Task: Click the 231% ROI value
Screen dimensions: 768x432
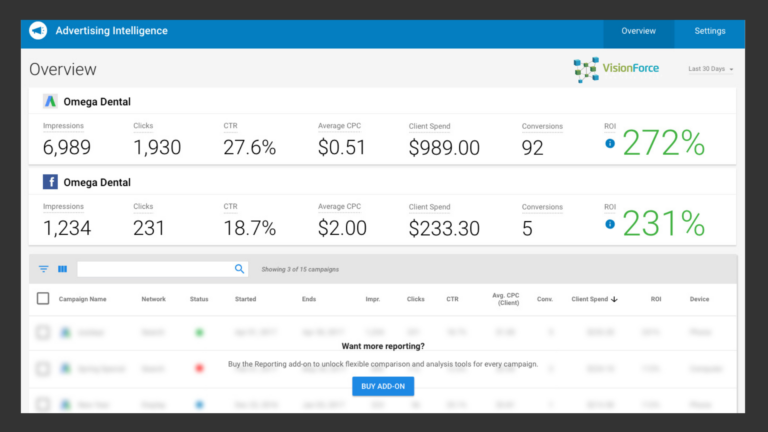Action: [x=664, y=224]
